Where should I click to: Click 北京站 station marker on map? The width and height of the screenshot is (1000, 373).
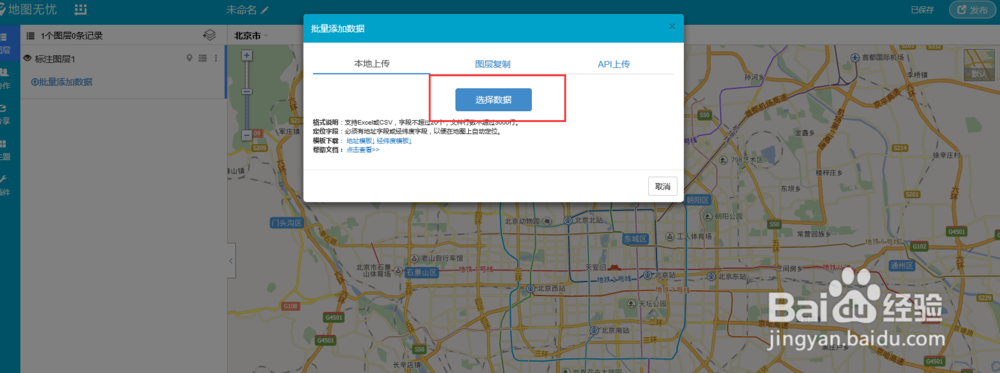tap(648, 275)
